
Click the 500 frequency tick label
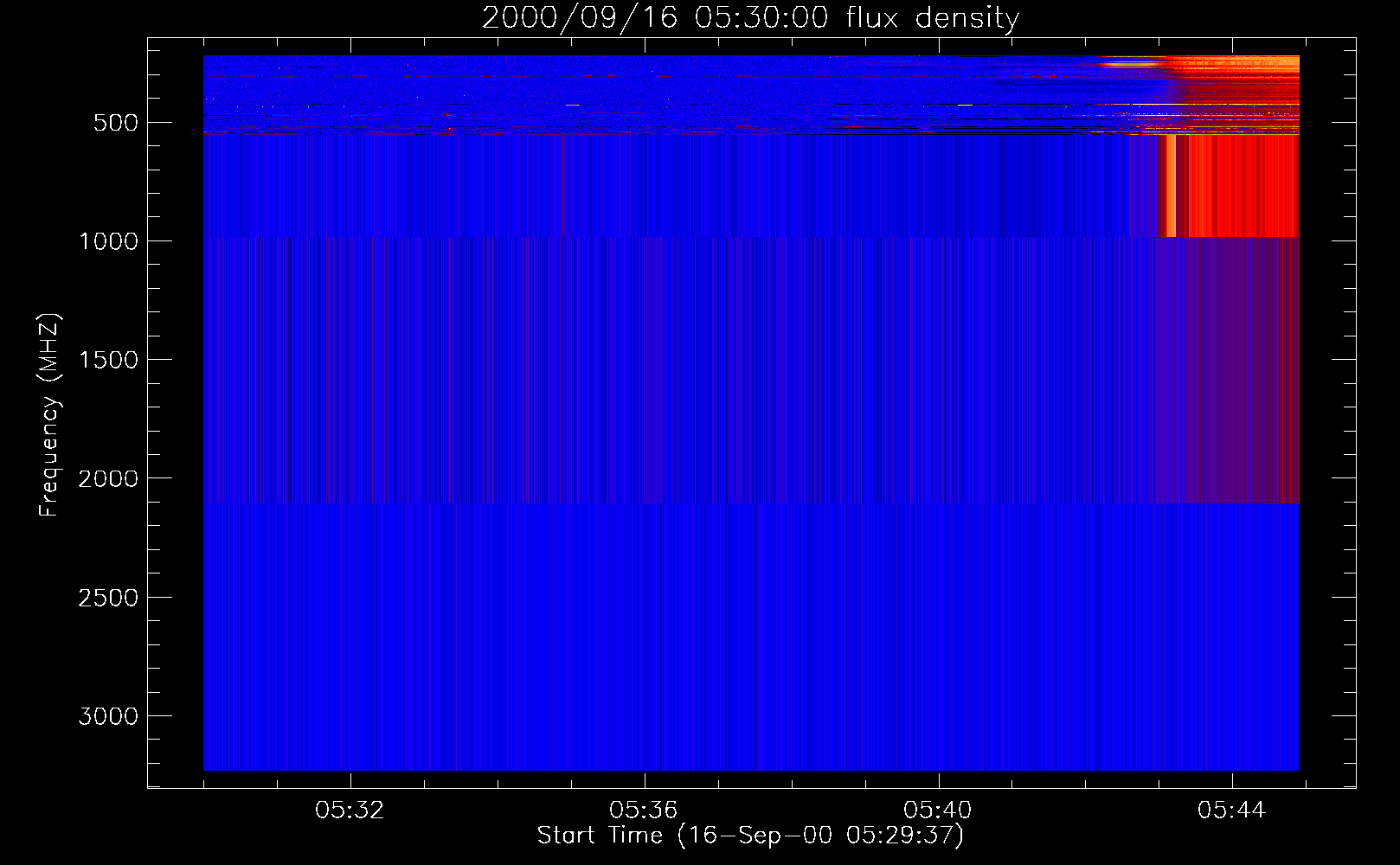pos(116,123)
